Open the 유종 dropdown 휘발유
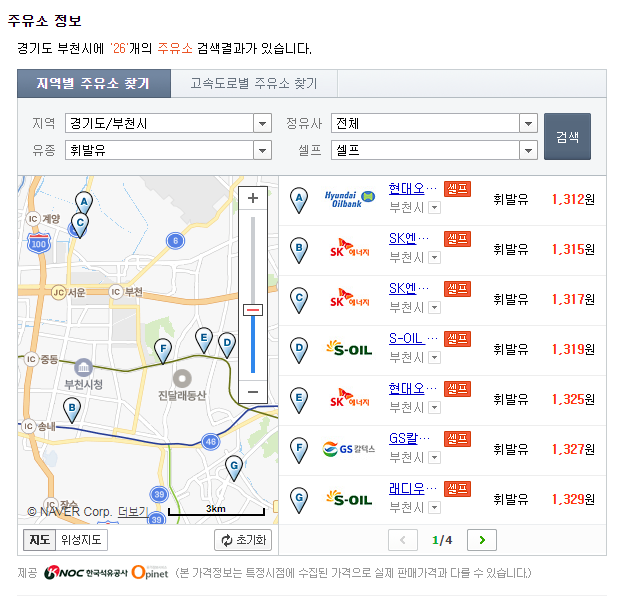The height and width of the screenshot is (600, 624). (168, 150)
